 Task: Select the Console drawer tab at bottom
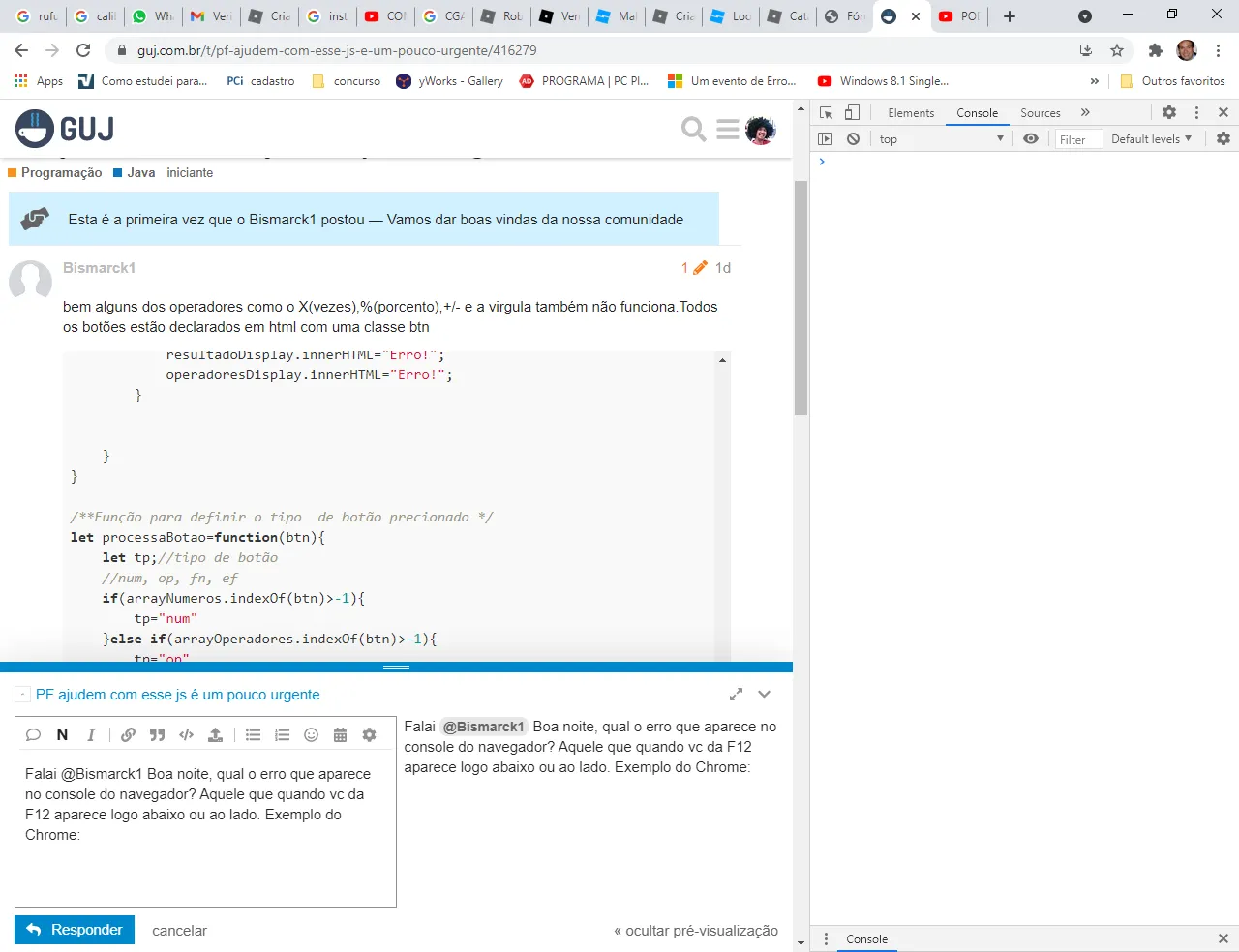pos(866,939)
